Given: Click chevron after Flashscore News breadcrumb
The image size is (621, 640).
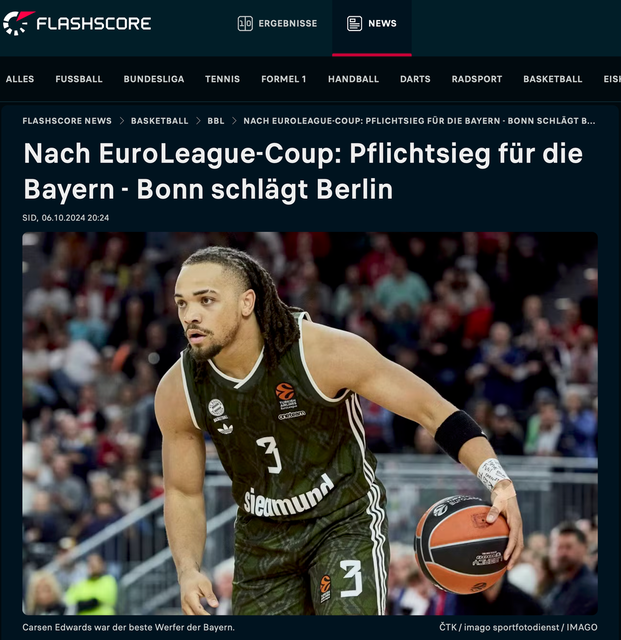Looking at the screenshot, I should pyautogui.click(x=122, y=121).
